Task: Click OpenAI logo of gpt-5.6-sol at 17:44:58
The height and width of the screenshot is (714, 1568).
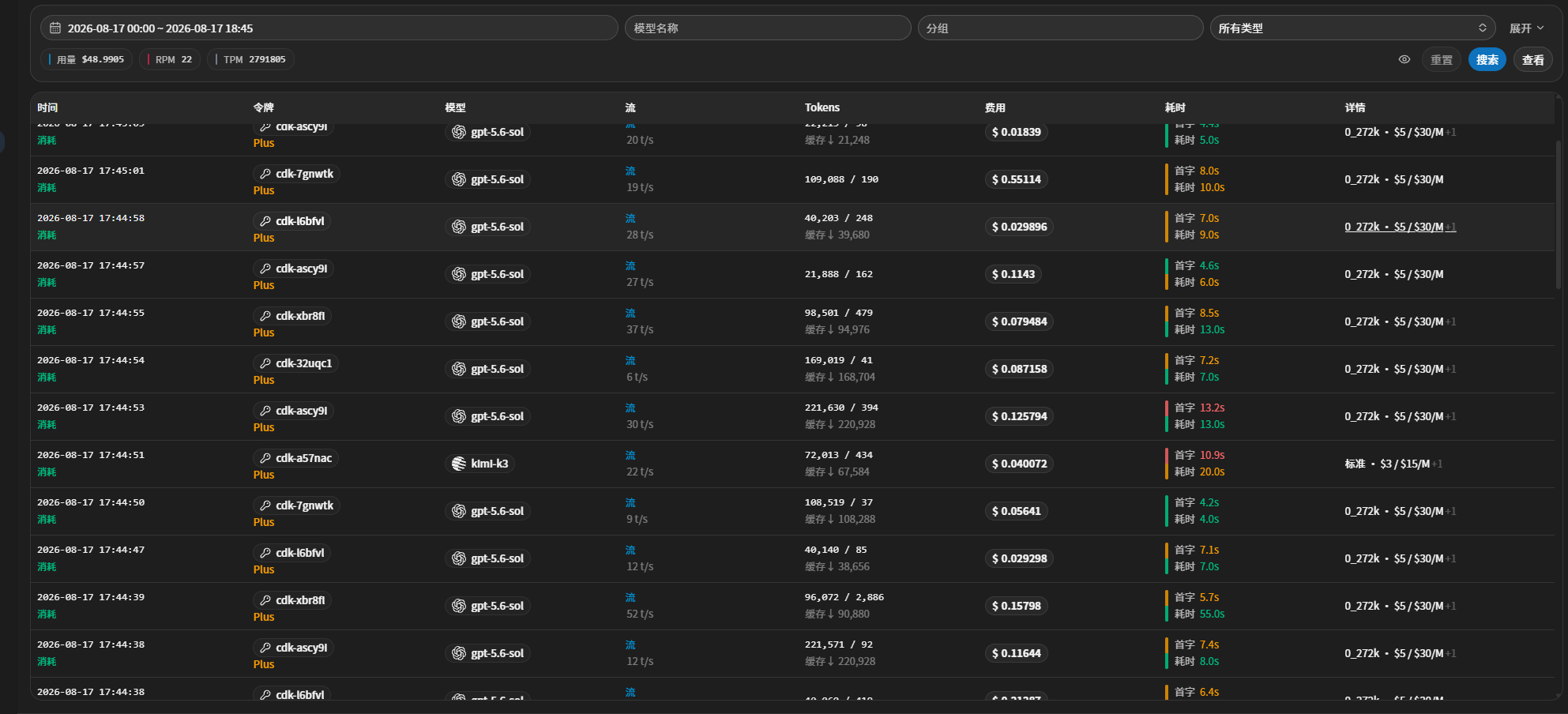Action: point(459,227)
